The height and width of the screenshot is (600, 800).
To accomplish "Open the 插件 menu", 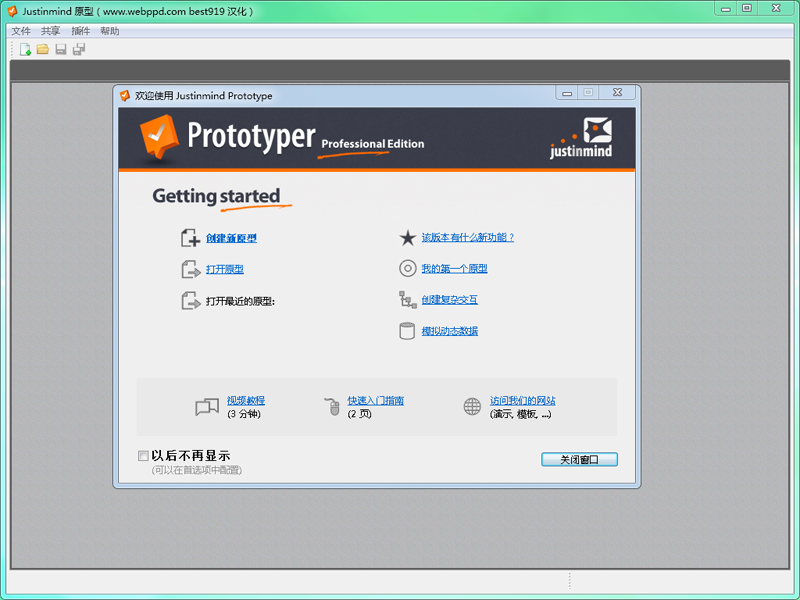I will (x=80, y=31).
